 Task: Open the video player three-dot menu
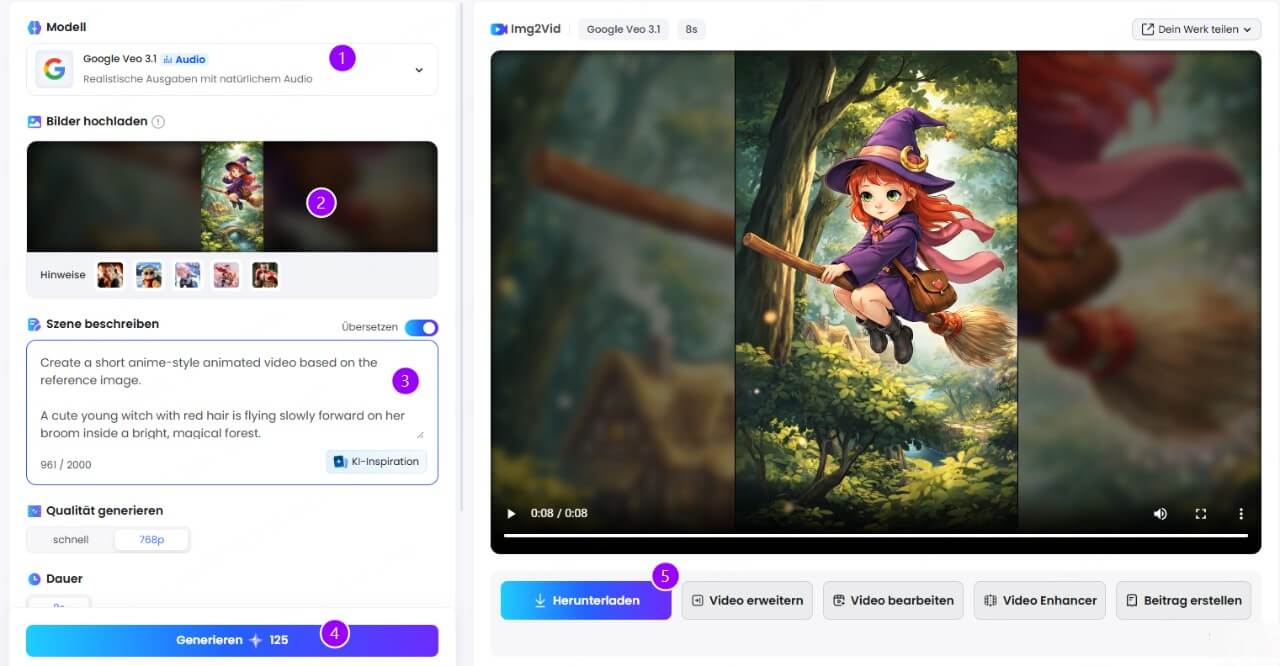1241,513
